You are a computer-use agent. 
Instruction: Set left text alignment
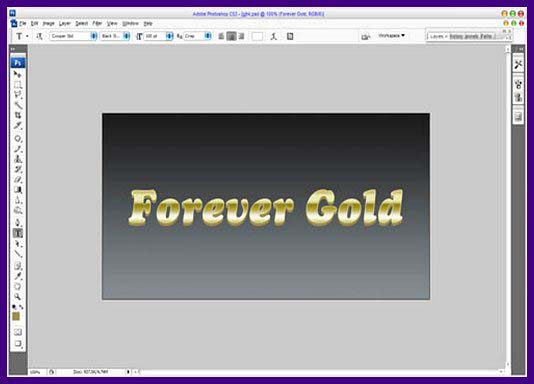[221, 36]
